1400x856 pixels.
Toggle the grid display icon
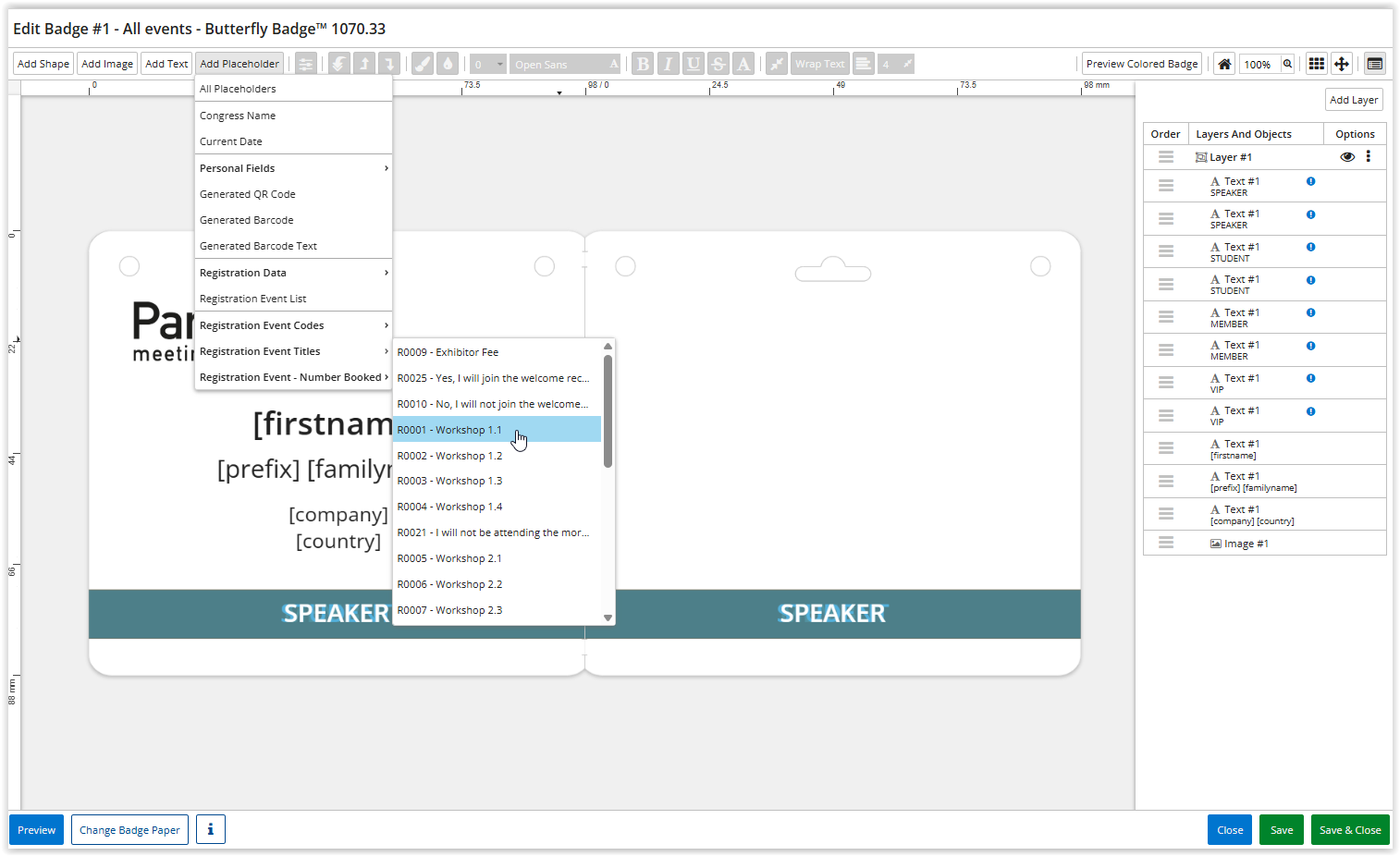coord(1316,64)
